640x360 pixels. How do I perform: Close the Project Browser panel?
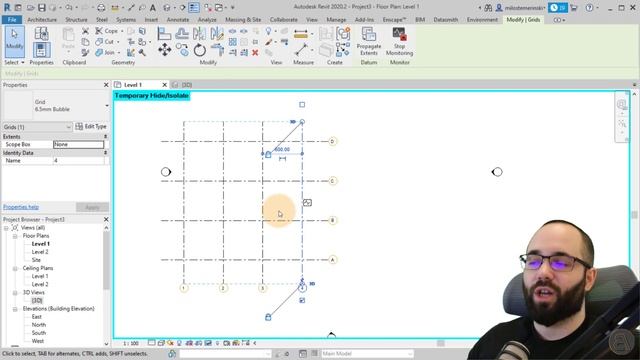point(106,219)
